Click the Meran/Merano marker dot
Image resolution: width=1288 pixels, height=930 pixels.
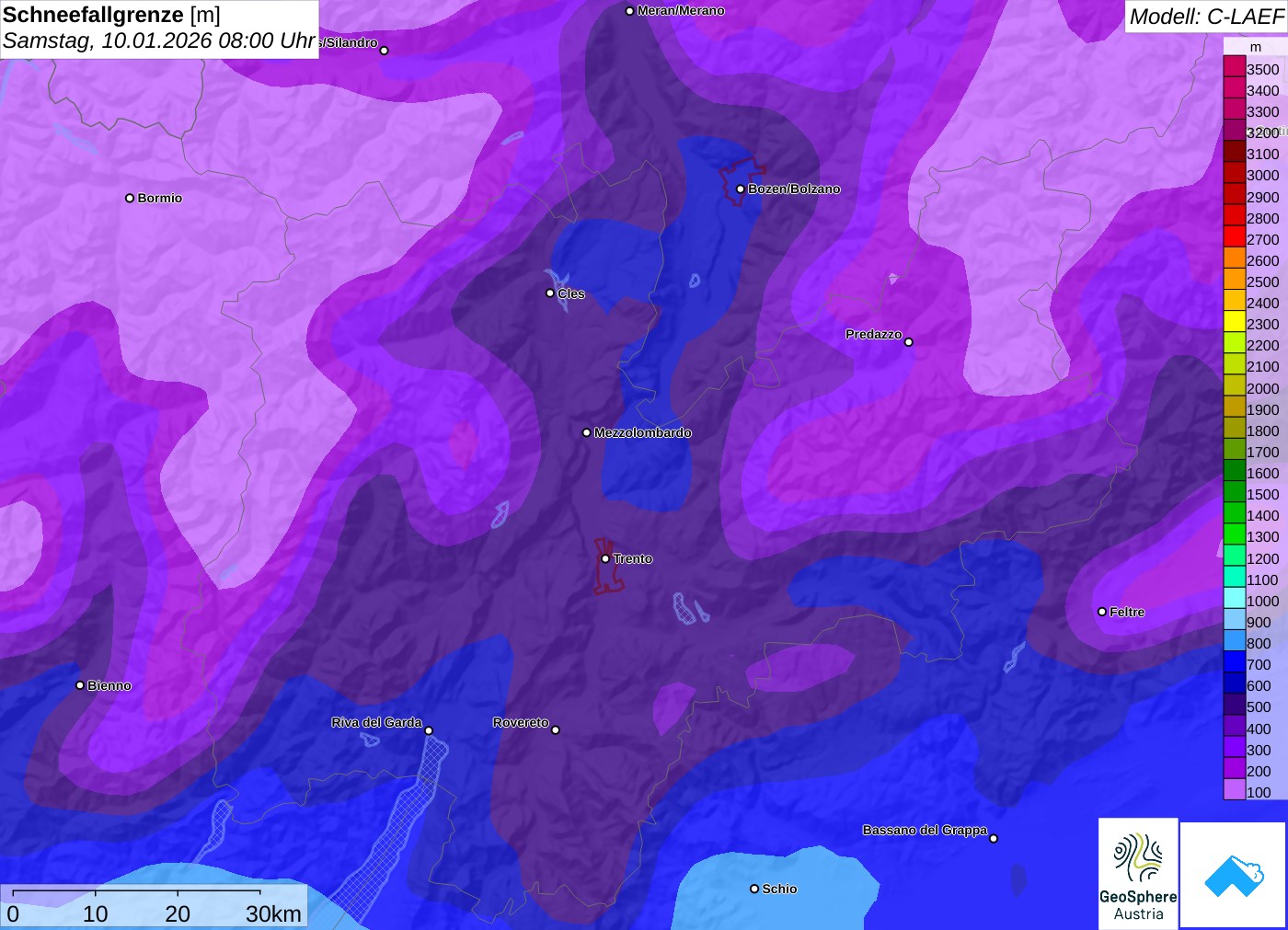point(629,11)
